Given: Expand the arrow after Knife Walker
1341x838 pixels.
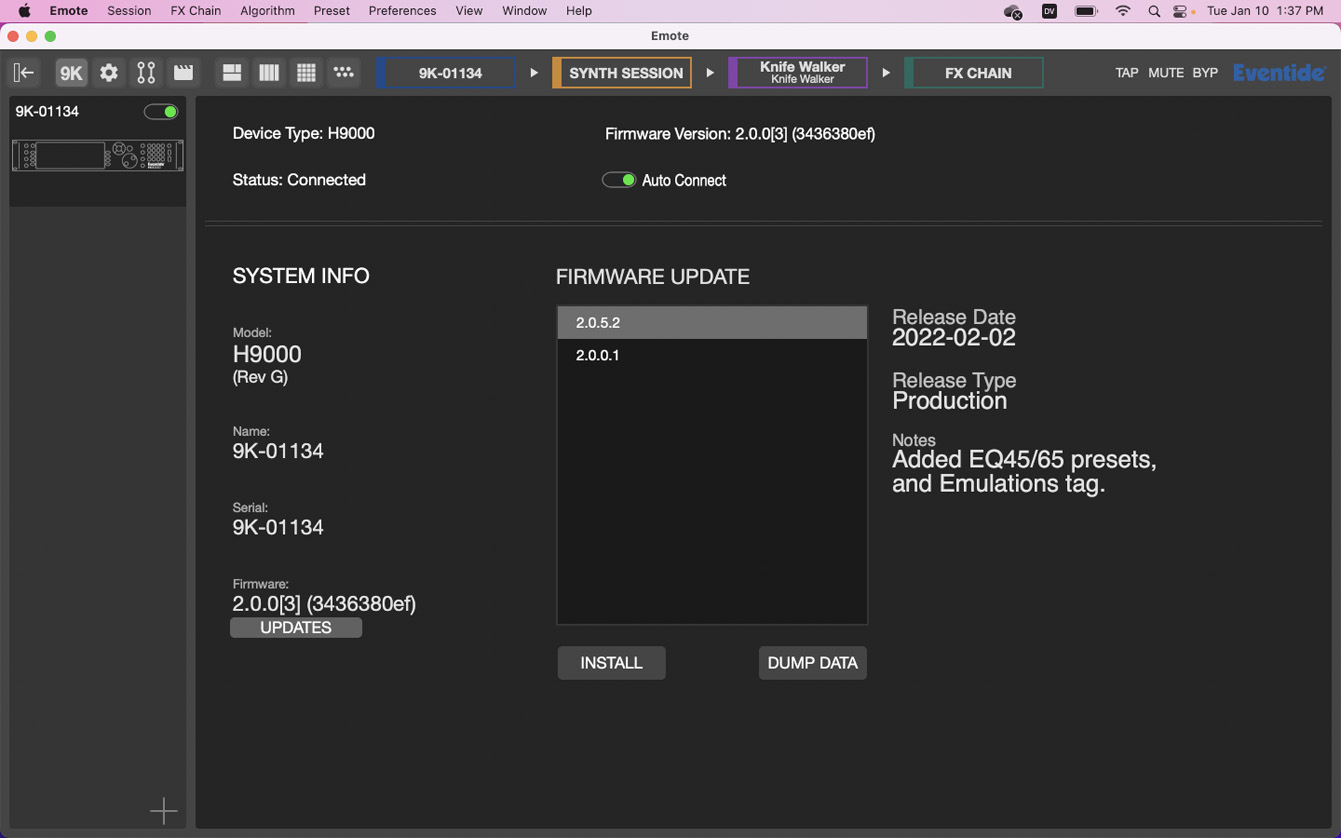Looking at the screenshot, I should (885, 73).
